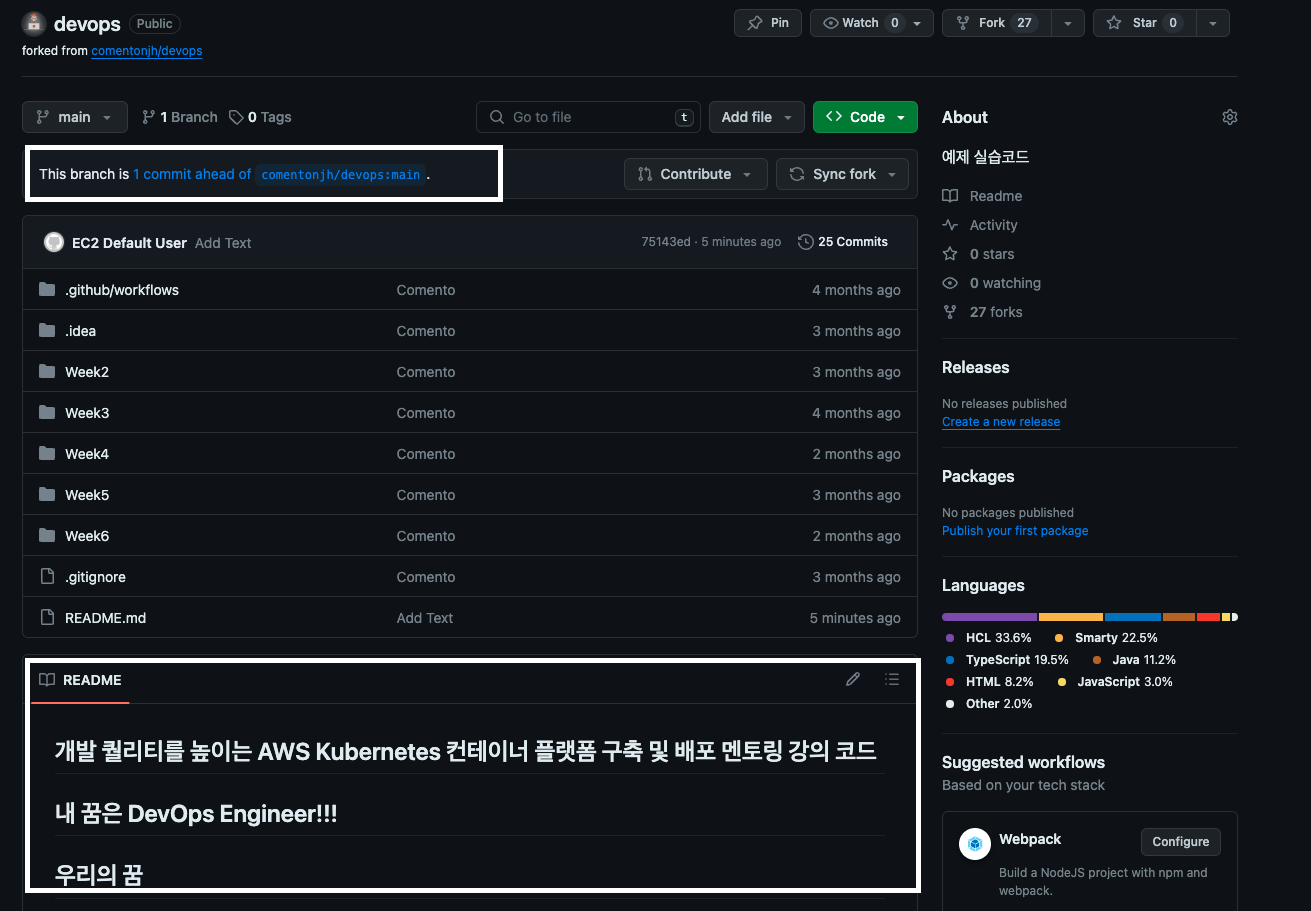Fork the repository with the Fork button

click(x=996, y=23)
